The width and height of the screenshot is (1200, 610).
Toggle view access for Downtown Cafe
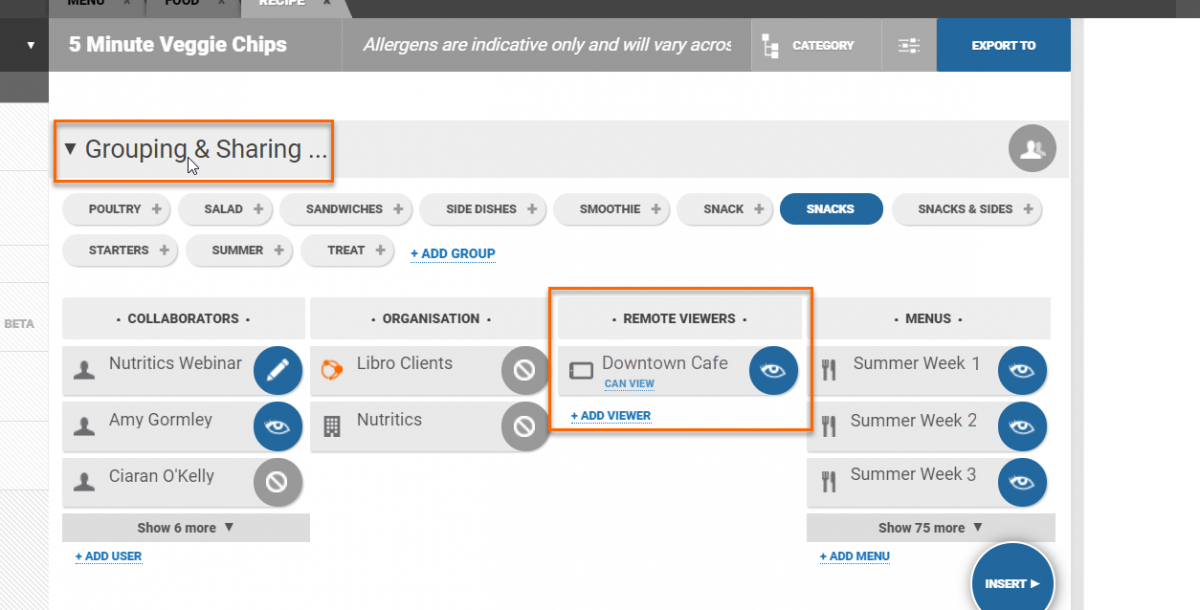pyautogui.click(x=773, y=371)
